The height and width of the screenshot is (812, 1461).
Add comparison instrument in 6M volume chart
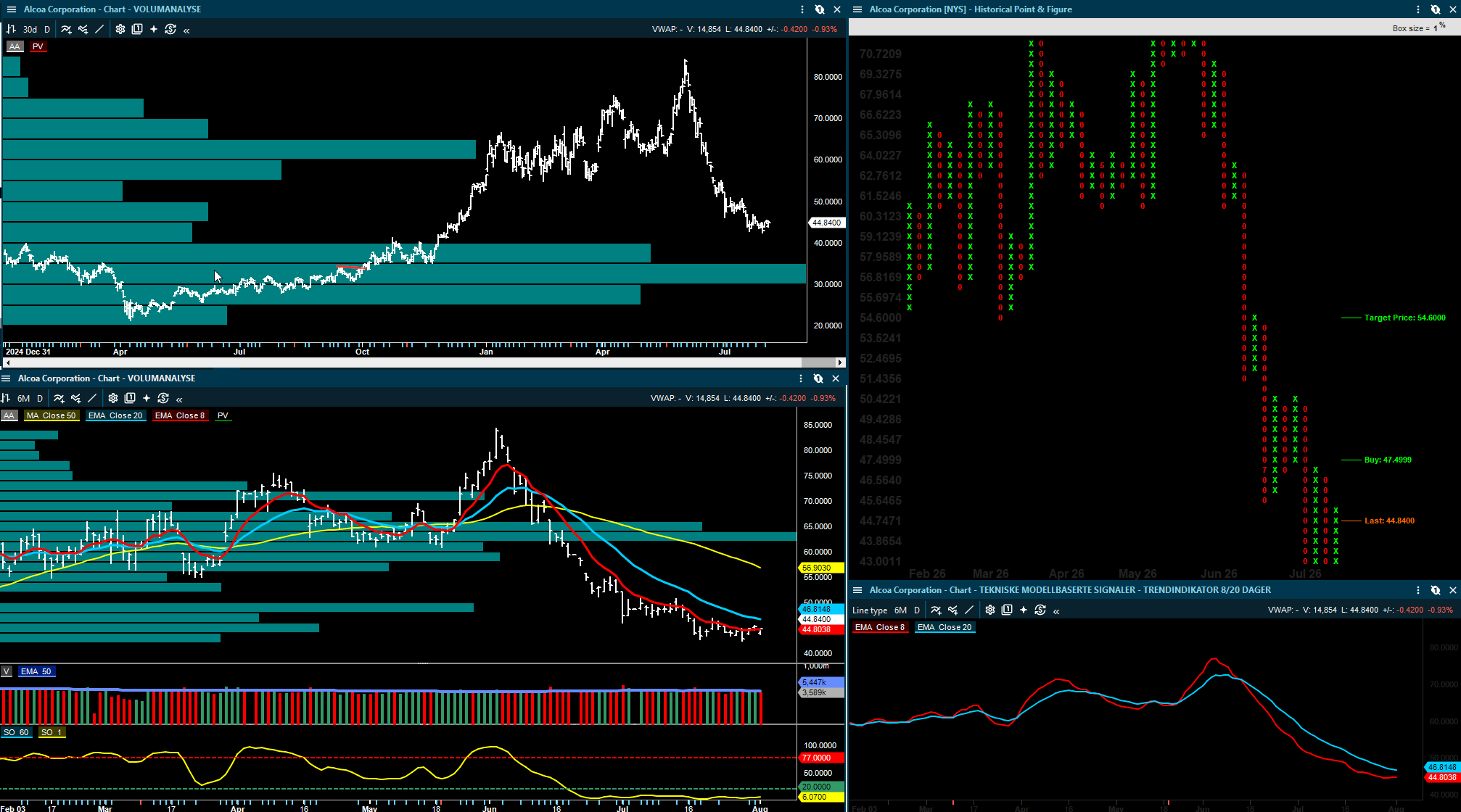coord(75,398)
